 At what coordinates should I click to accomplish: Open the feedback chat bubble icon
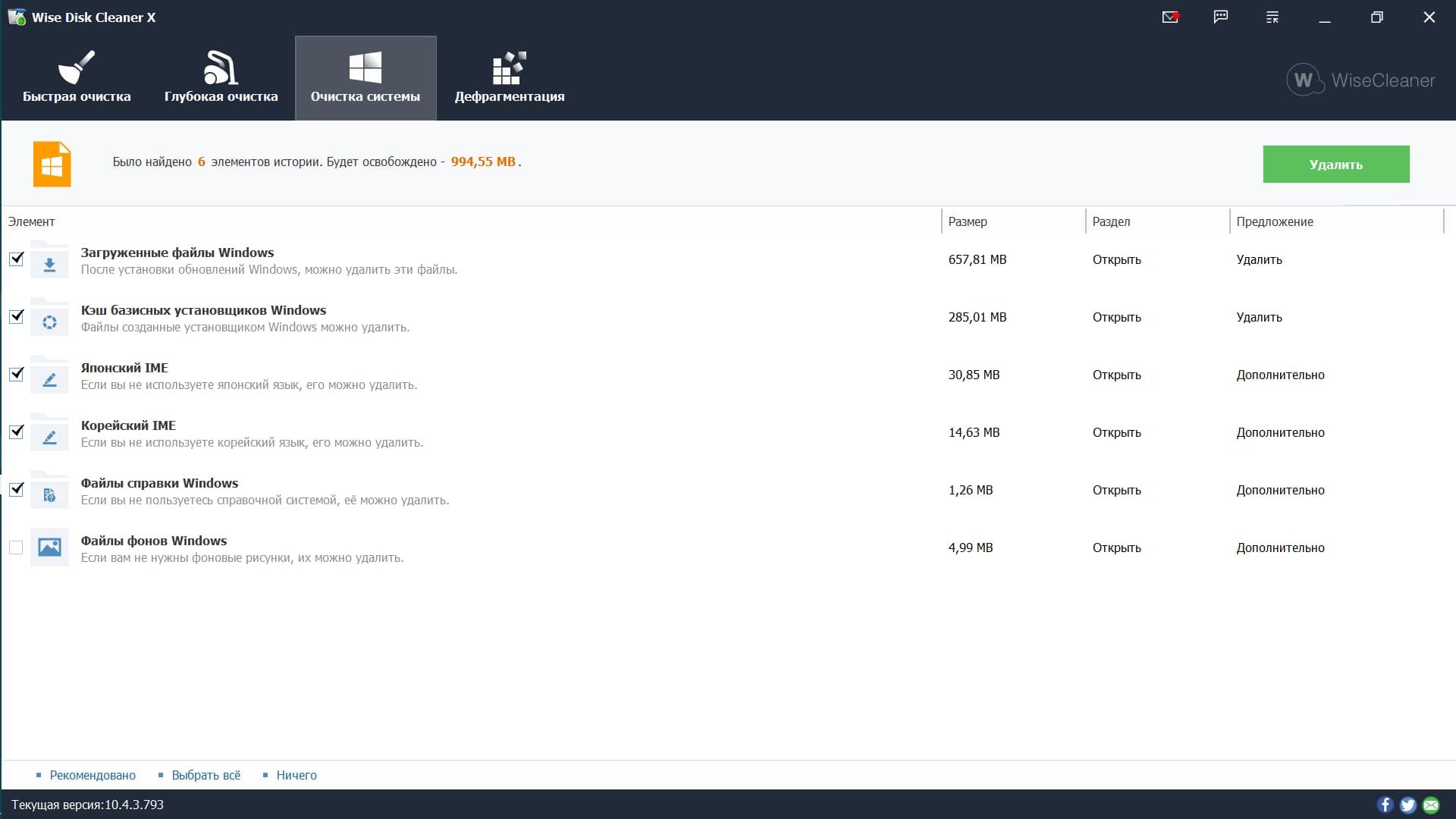[1221, 17]
